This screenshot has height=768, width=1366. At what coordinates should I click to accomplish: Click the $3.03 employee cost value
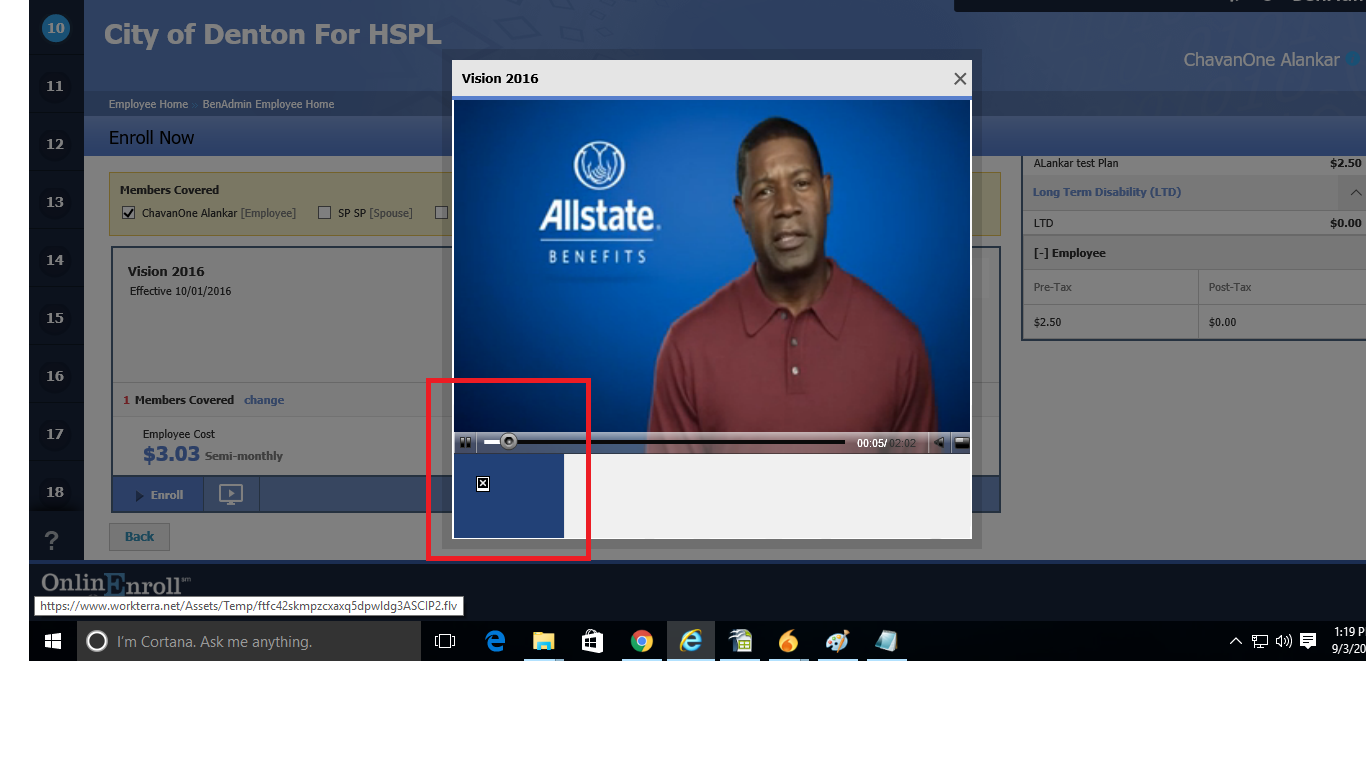pyautogui.click(x=171, y=454)
